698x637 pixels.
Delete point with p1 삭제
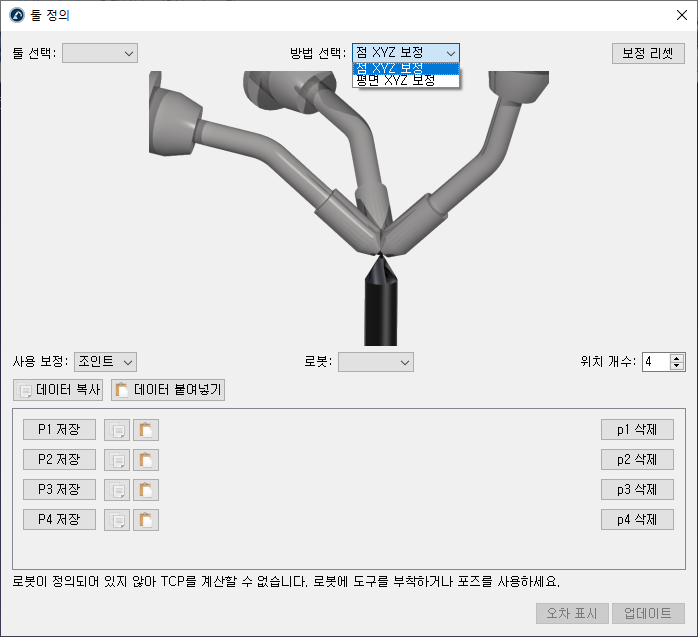coord(637,430)
